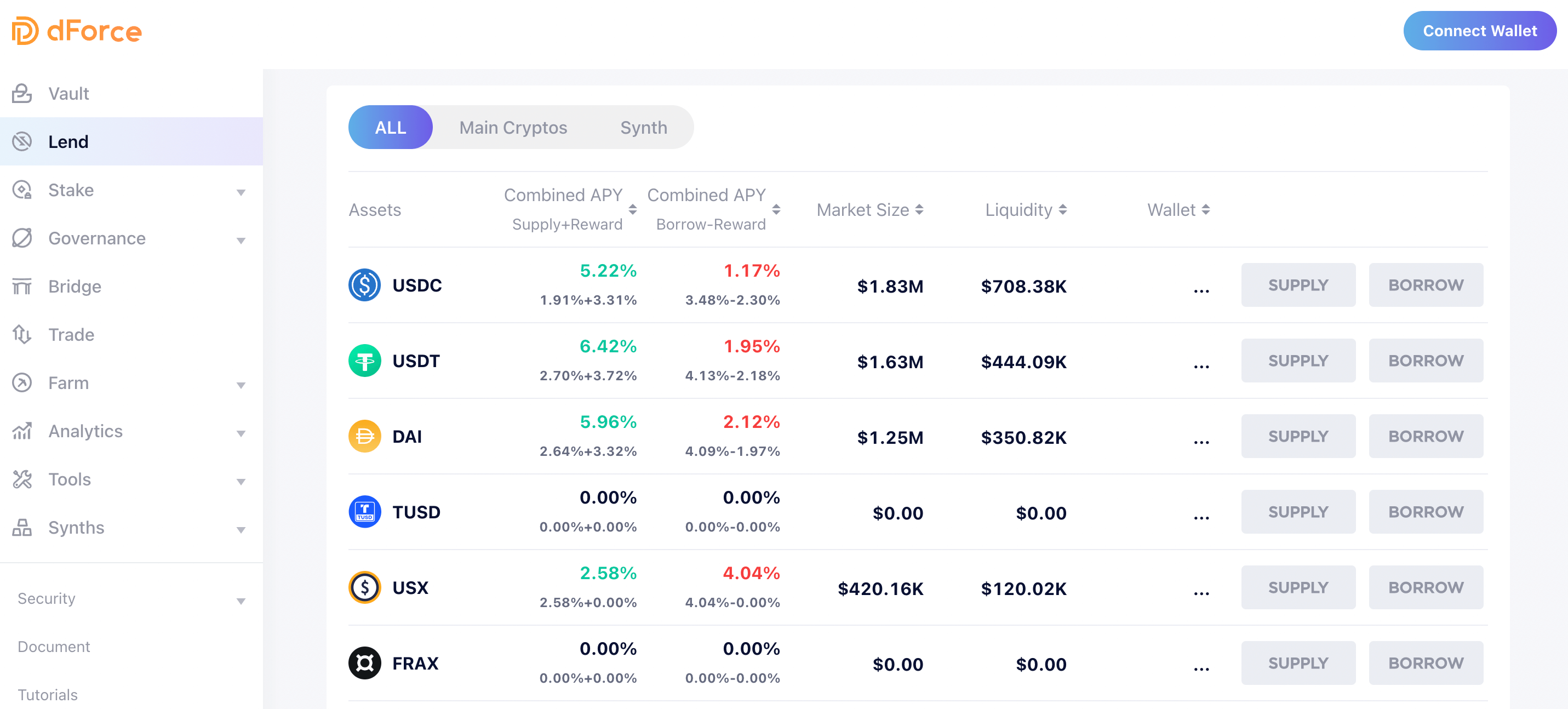Click the Synths sidebar icon
The image size is (1568, 709).
(x=22, y=527)
